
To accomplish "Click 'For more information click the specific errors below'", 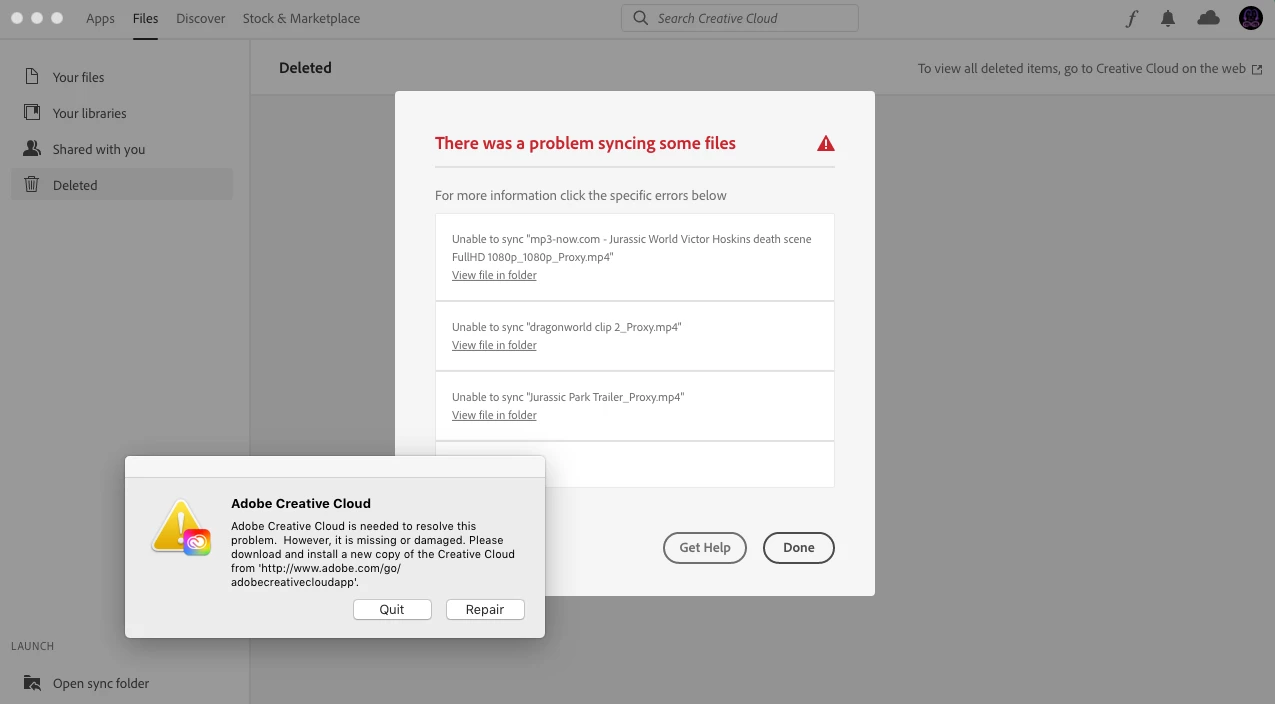I will pyautogui.click(x=581, y=195).
